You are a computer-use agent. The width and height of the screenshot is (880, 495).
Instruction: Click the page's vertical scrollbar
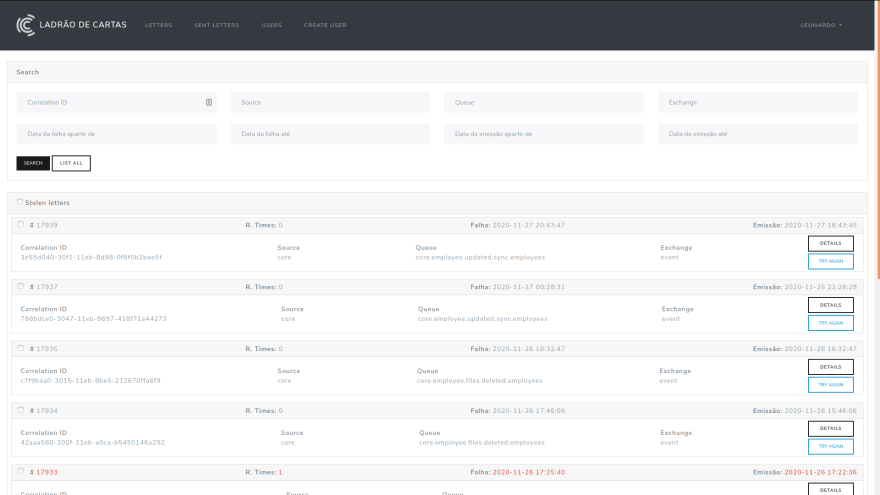(878, 139)
